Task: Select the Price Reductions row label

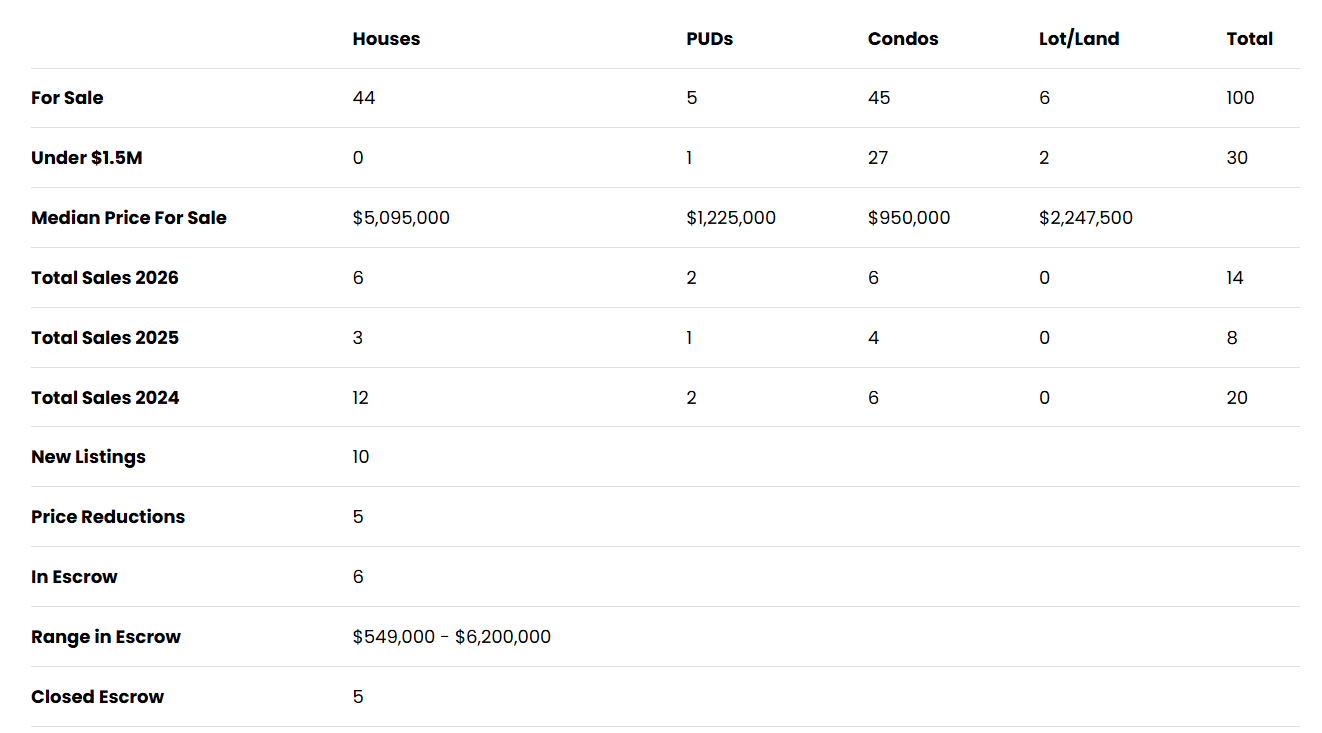Action: coord(108,517)
